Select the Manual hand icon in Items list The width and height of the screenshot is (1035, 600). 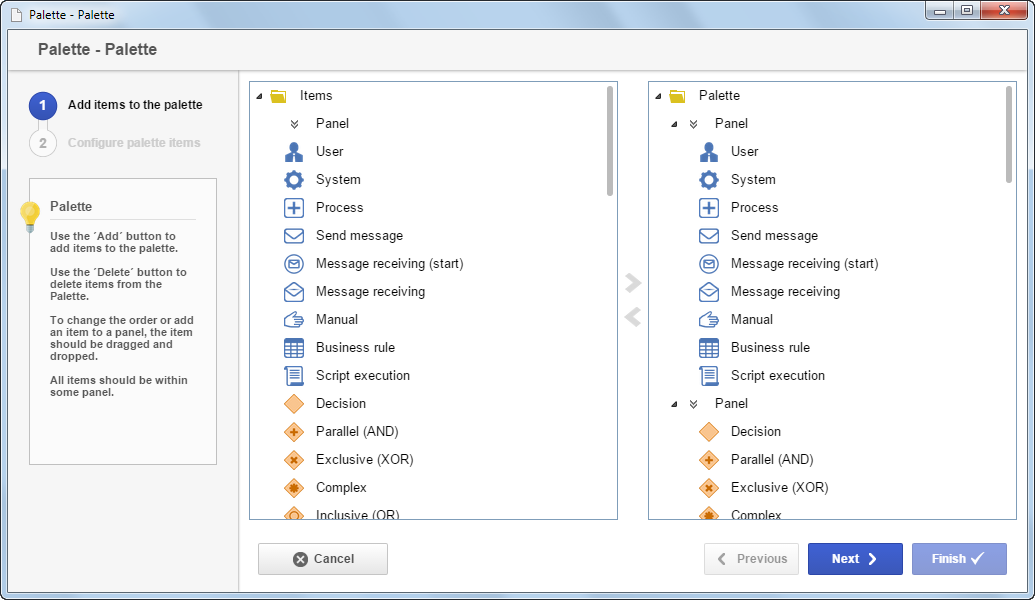[294, 319]
